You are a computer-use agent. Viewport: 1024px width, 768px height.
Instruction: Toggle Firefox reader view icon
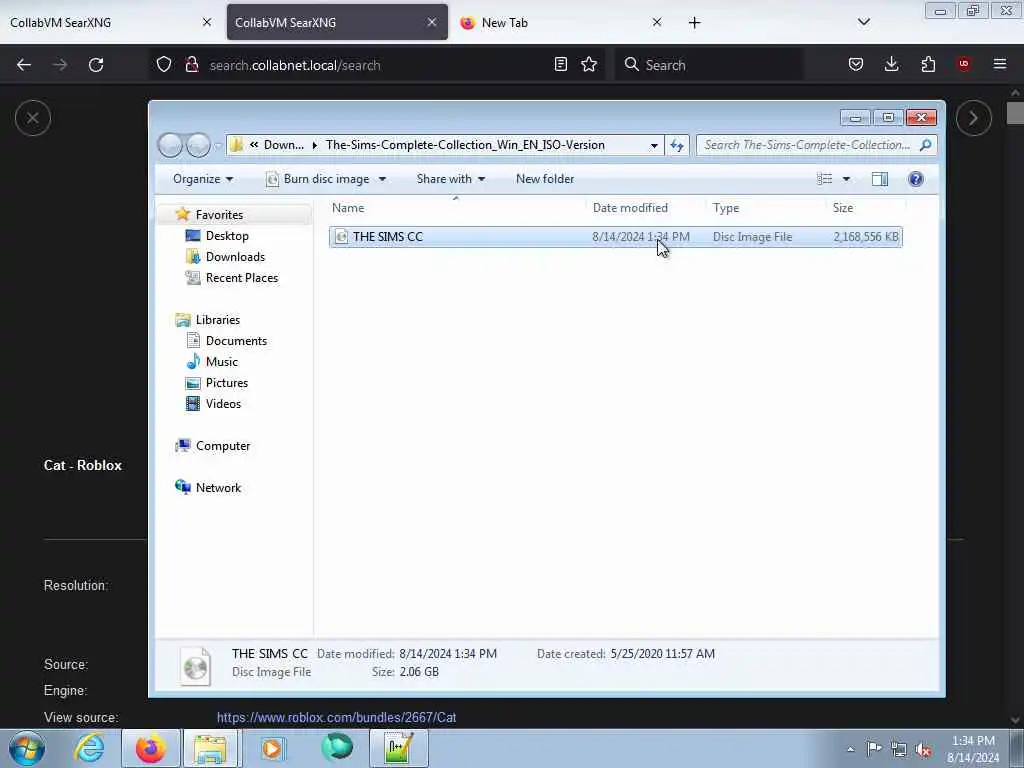(560, 64)
